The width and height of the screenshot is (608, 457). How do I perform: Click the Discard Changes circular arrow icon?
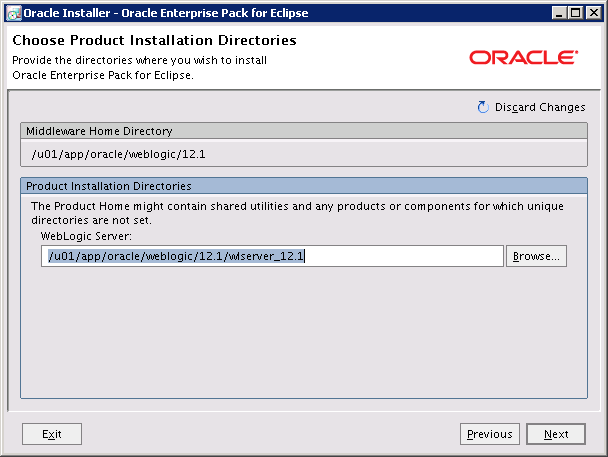coord(483,107)
